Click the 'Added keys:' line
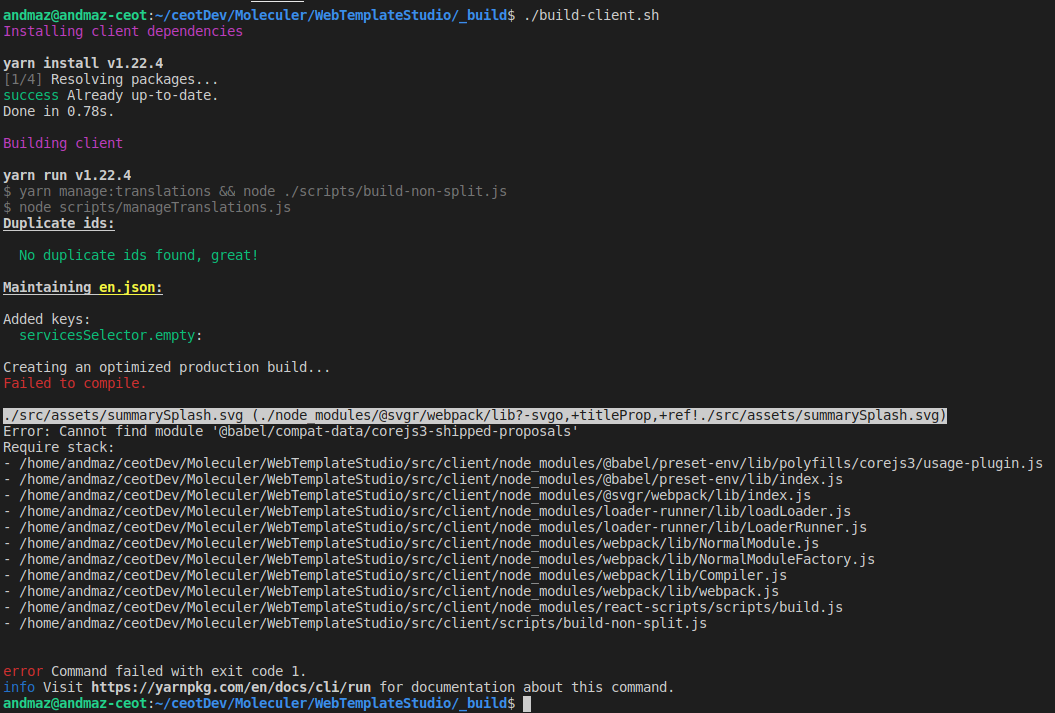The width and height of the screenshot is (1055, 713). 46,320
